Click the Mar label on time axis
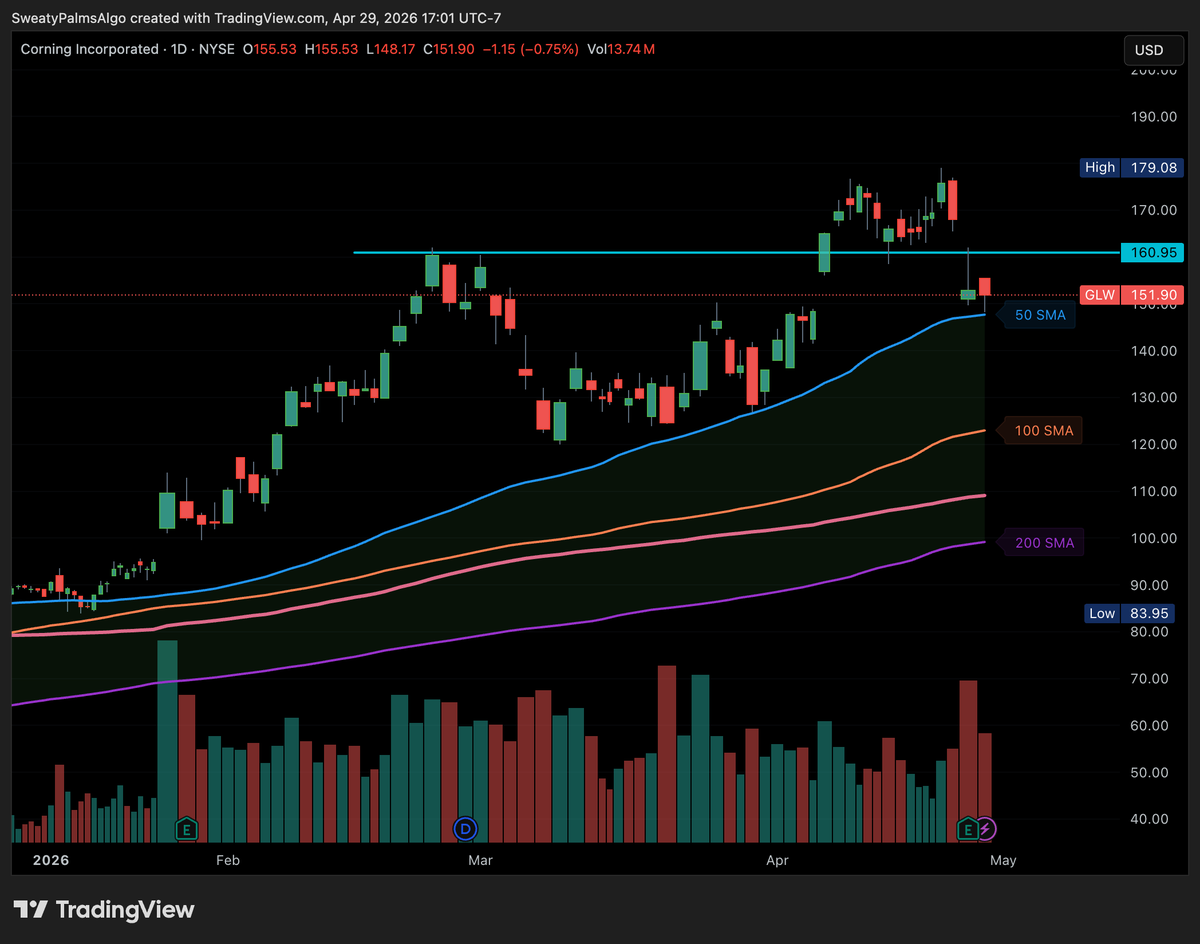 point(481,860)
